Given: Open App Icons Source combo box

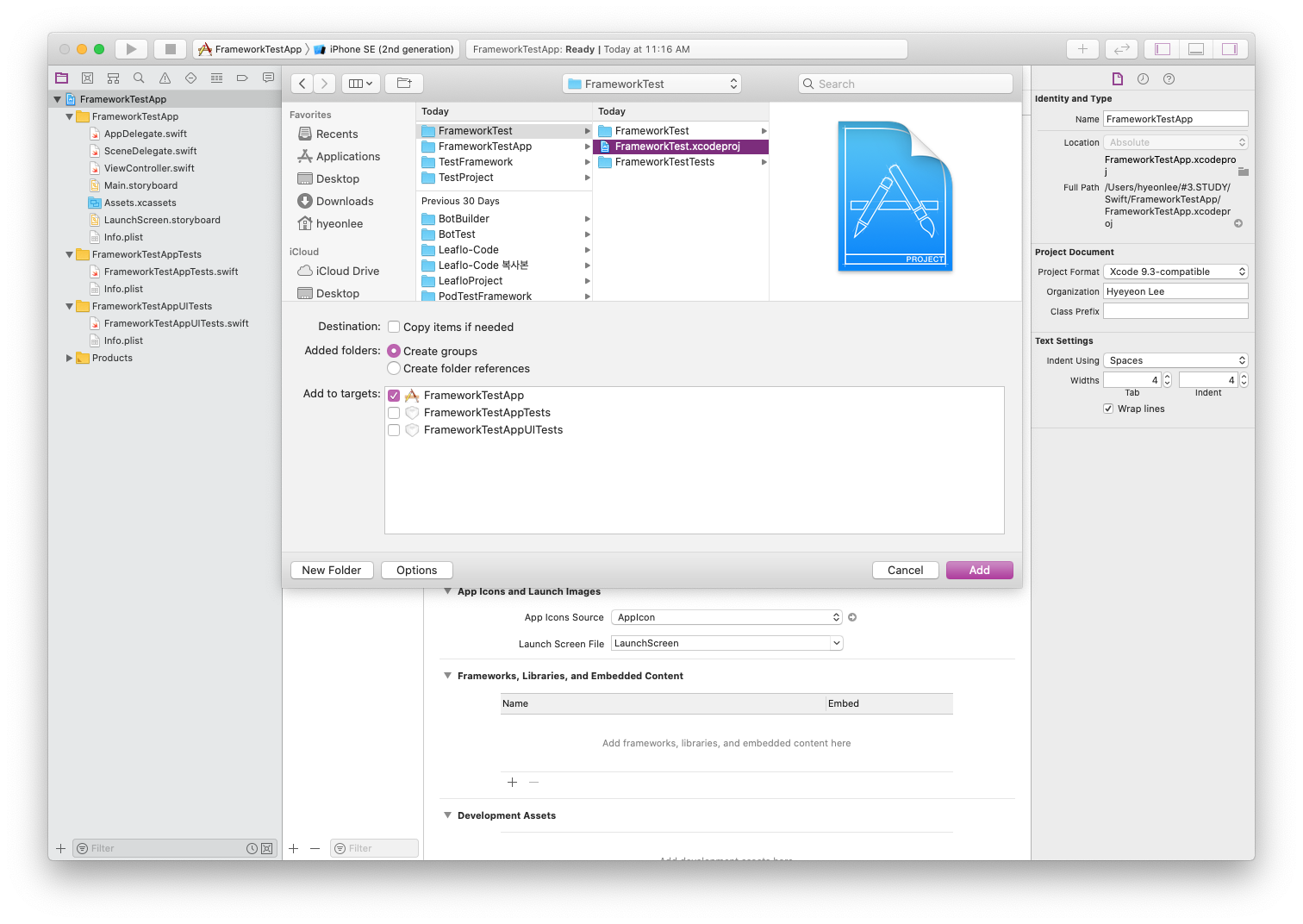Looking at the screenshot, I should pyautogui.click(x=726, y=617).
